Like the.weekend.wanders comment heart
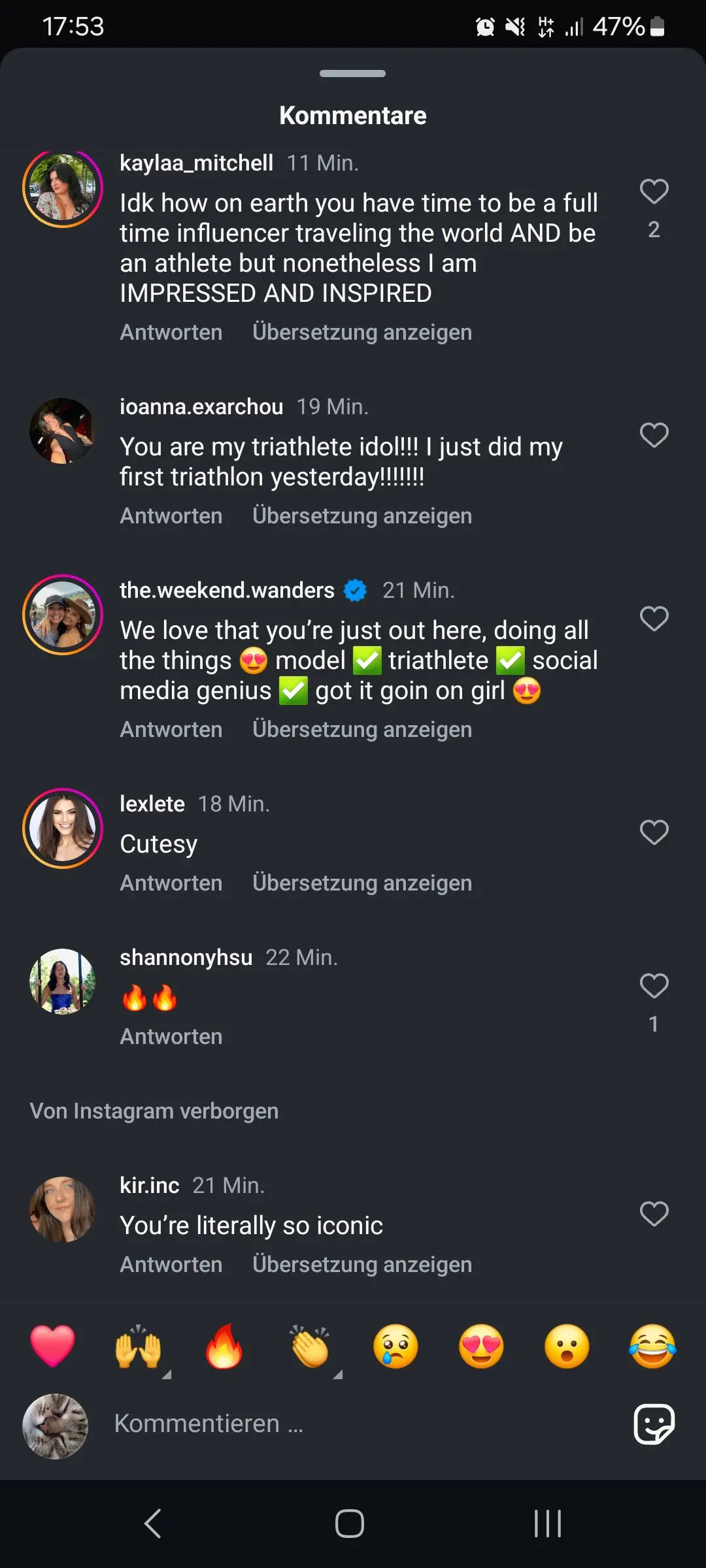This screenshot has width=706, height=1568. (x=654, y=619)
